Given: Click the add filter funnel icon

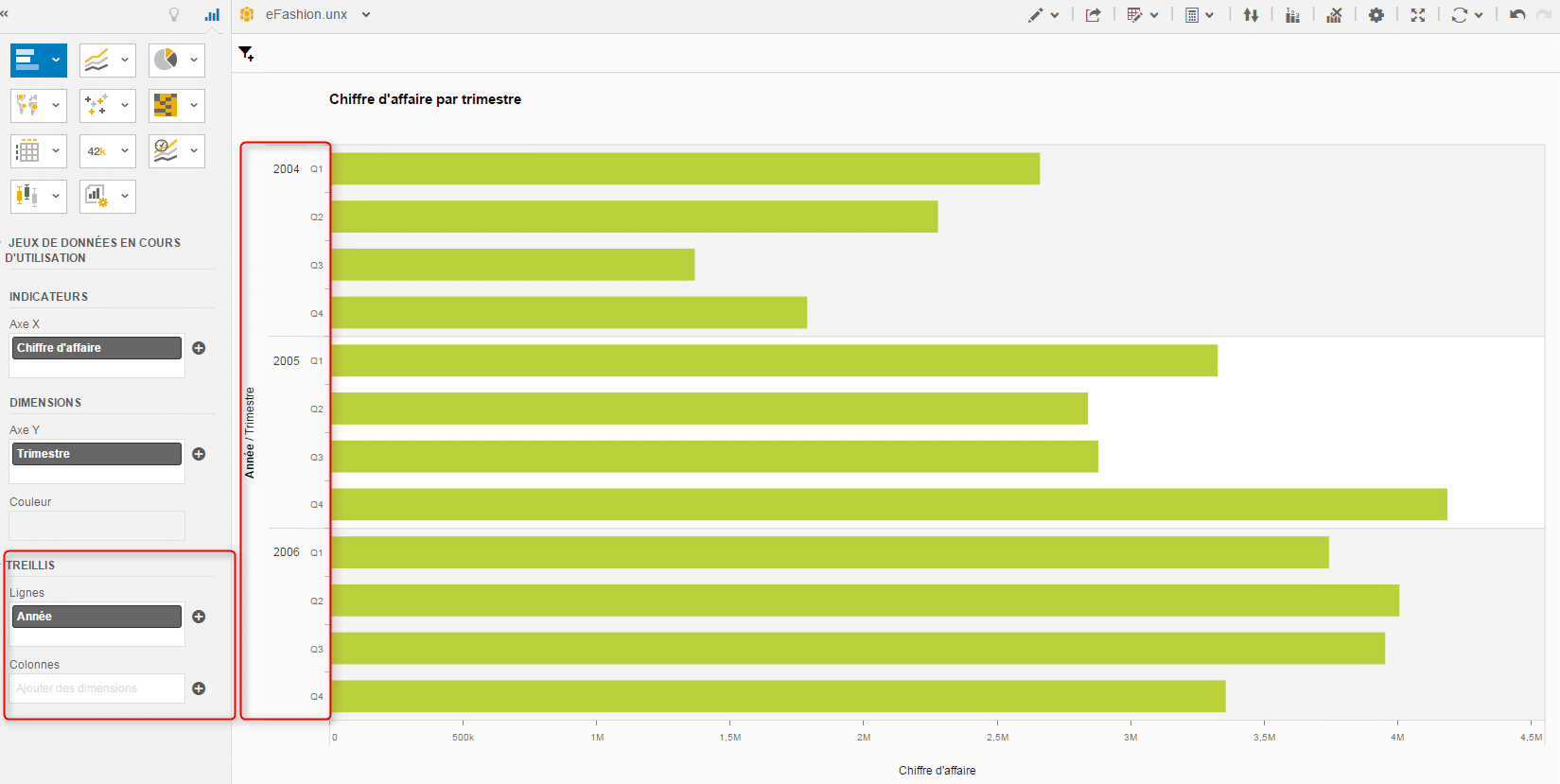Looking at the screenshot, I should click(246, 54).
